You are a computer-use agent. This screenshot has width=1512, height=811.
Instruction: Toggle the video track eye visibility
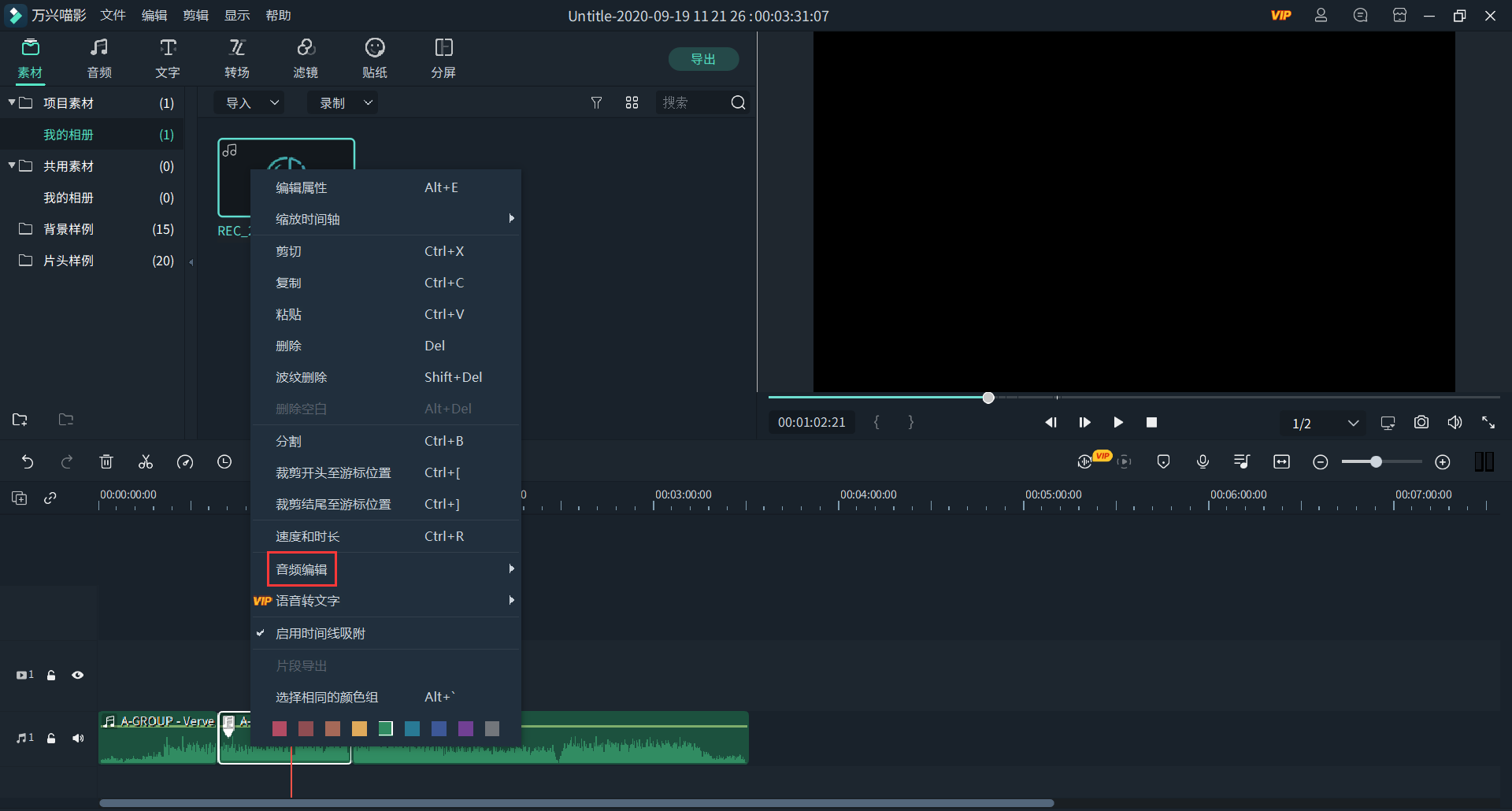coord(77,676)
